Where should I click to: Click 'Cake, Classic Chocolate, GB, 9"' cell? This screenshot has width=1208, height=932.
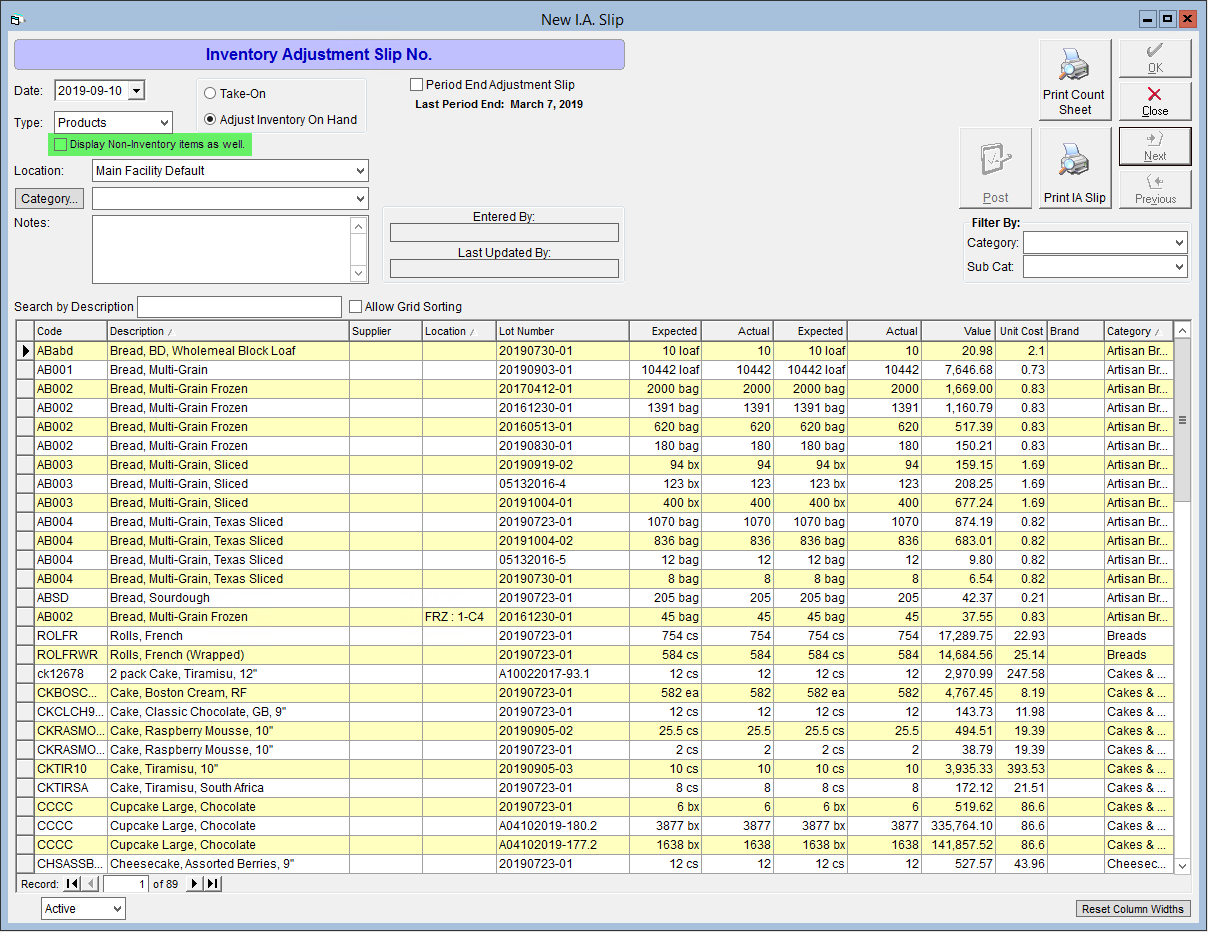(x=228, y=712)
